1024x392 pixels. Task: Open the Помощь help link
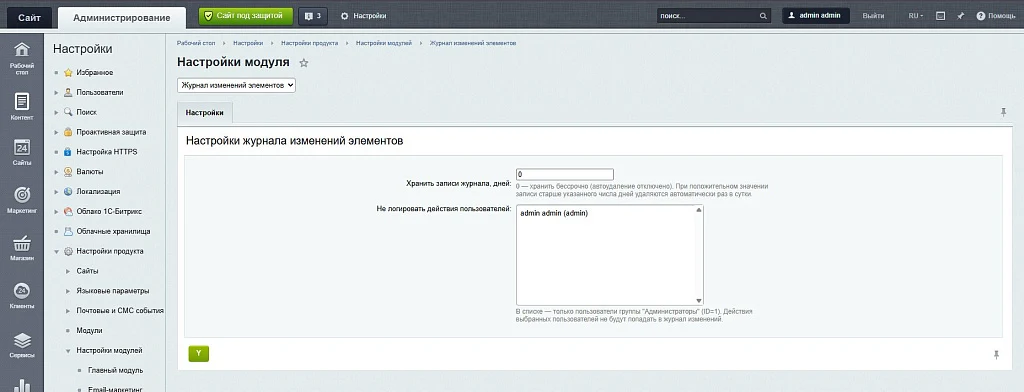pyautogui.click(x=996, y=16)
